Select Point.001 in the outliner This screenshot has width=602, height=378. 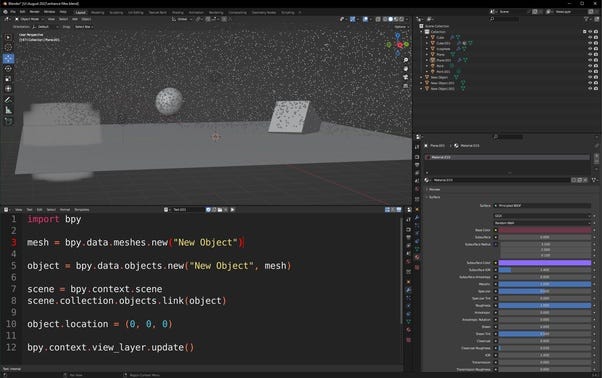(x=443, y=72)
